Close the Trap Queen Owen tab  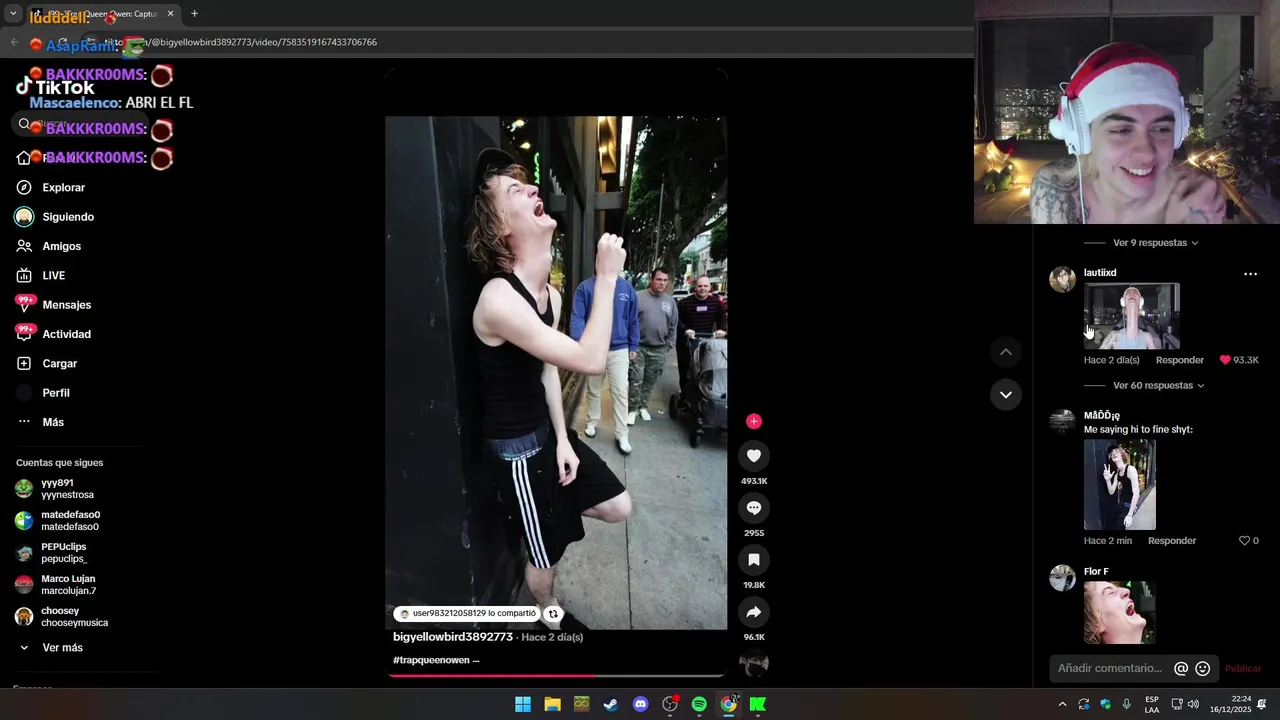pyautogui.click(x=170, y=14)
